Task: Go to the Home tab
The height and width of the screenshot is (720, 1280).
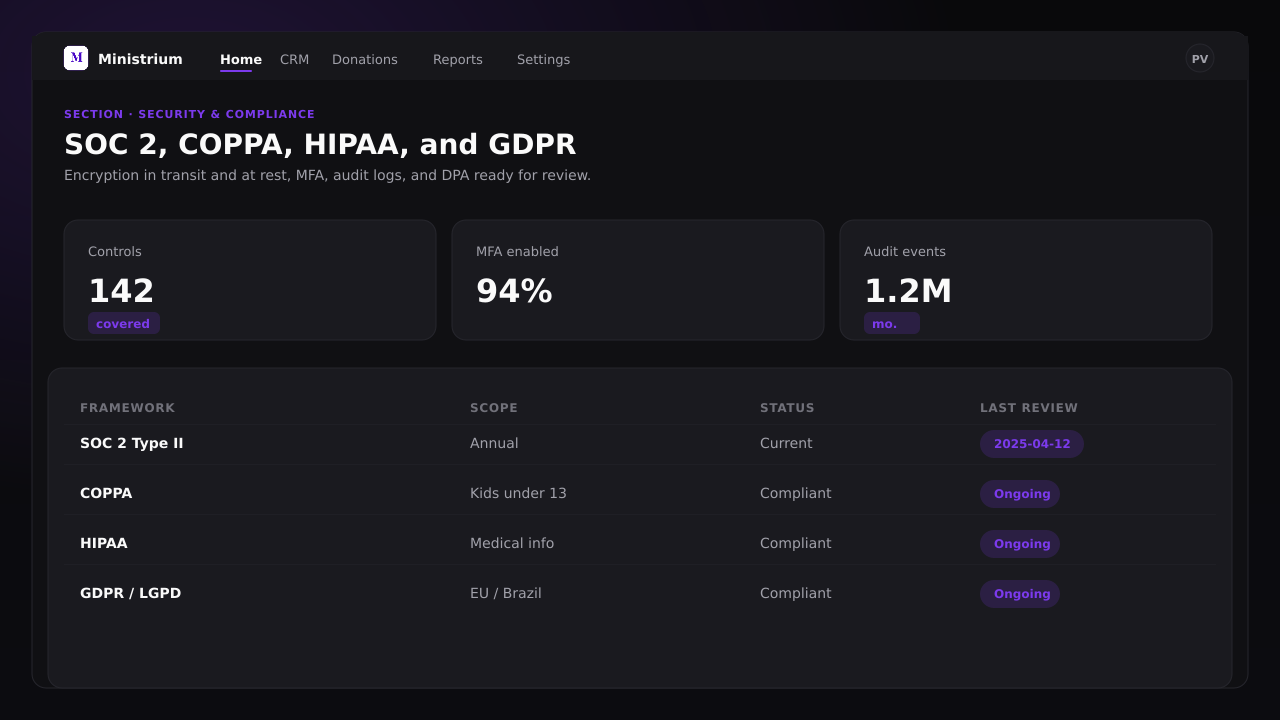Action: [241, 59]
